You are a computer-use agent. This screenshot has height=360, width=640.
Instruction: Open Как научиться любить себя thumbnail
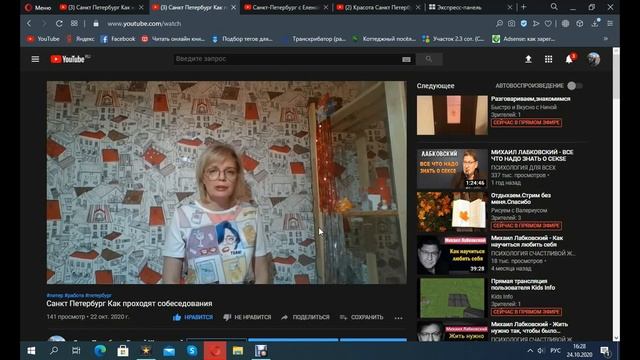click(452, 255)
